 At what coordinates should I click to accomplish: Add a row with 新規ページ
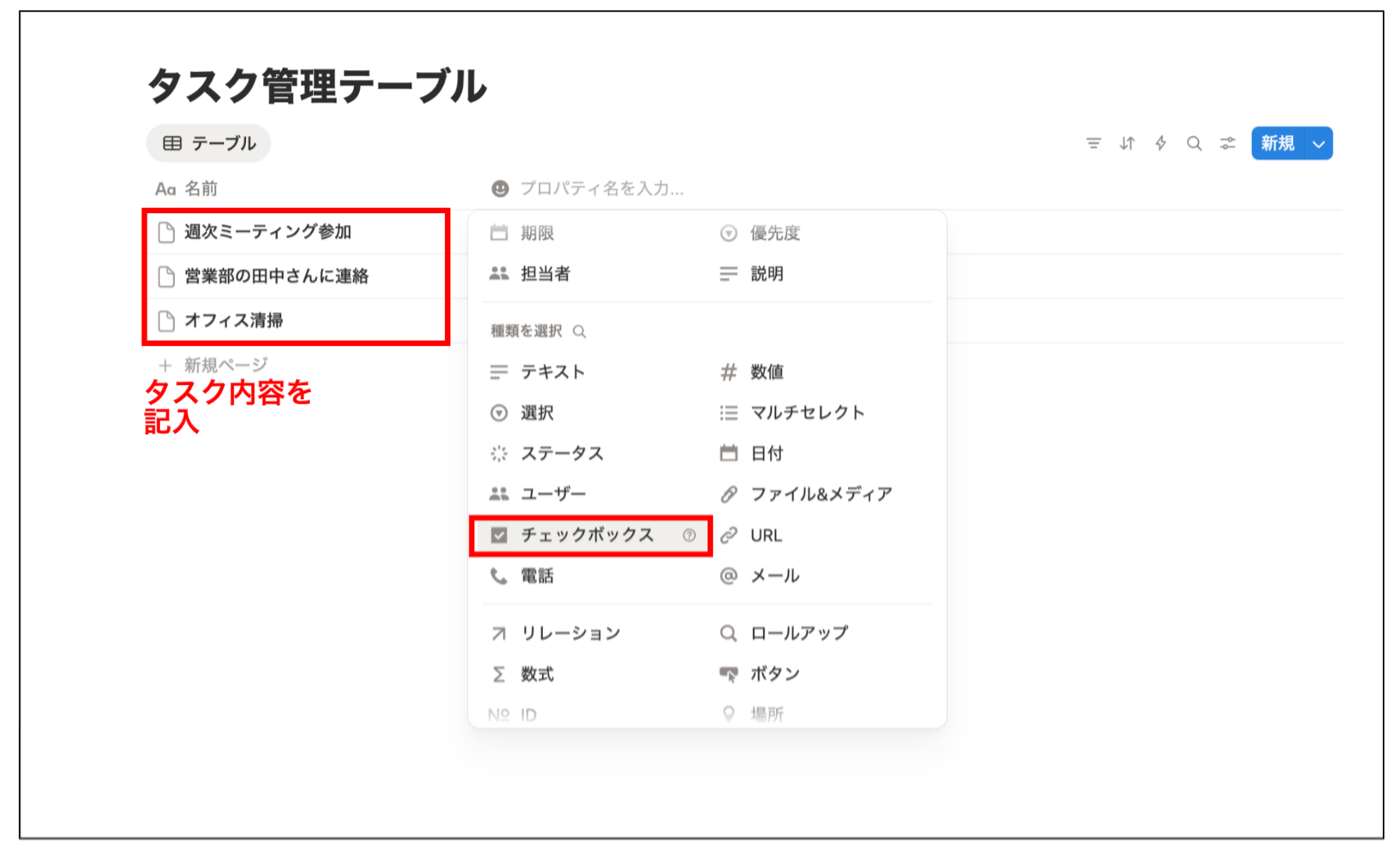(x=212, y=365)
